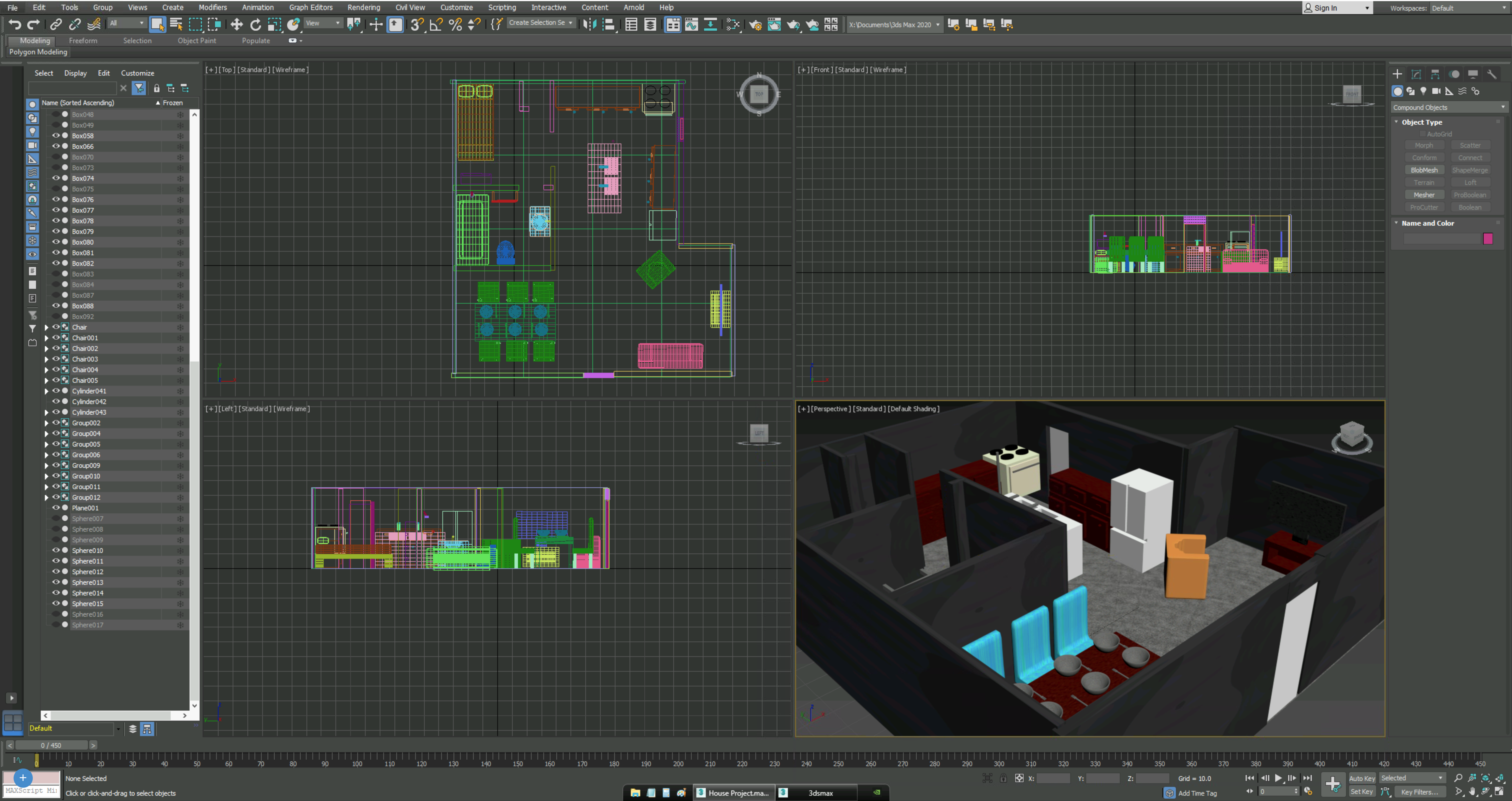
Task: Activate the Select Object tool
Action: (x=157, y=24)
